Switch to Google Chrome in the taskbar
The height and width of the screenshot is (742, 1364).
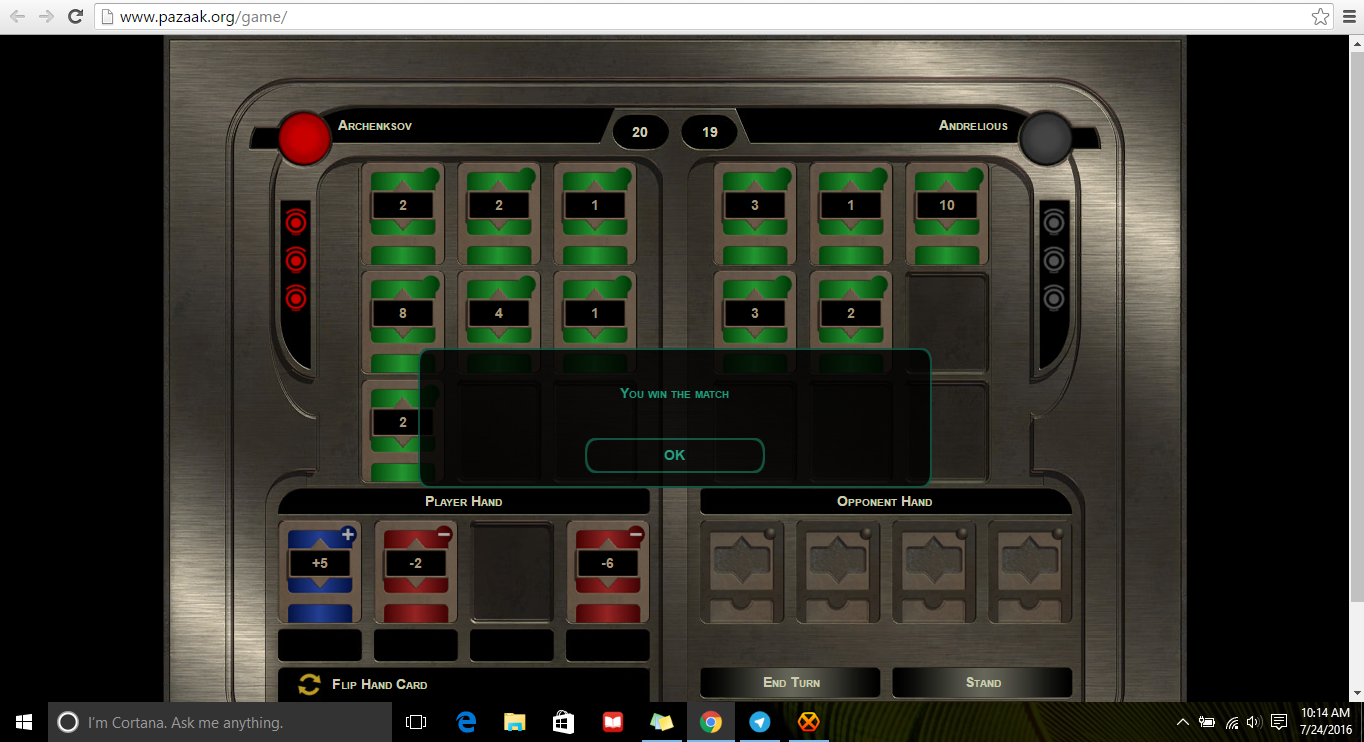click(x=711, y=722)
